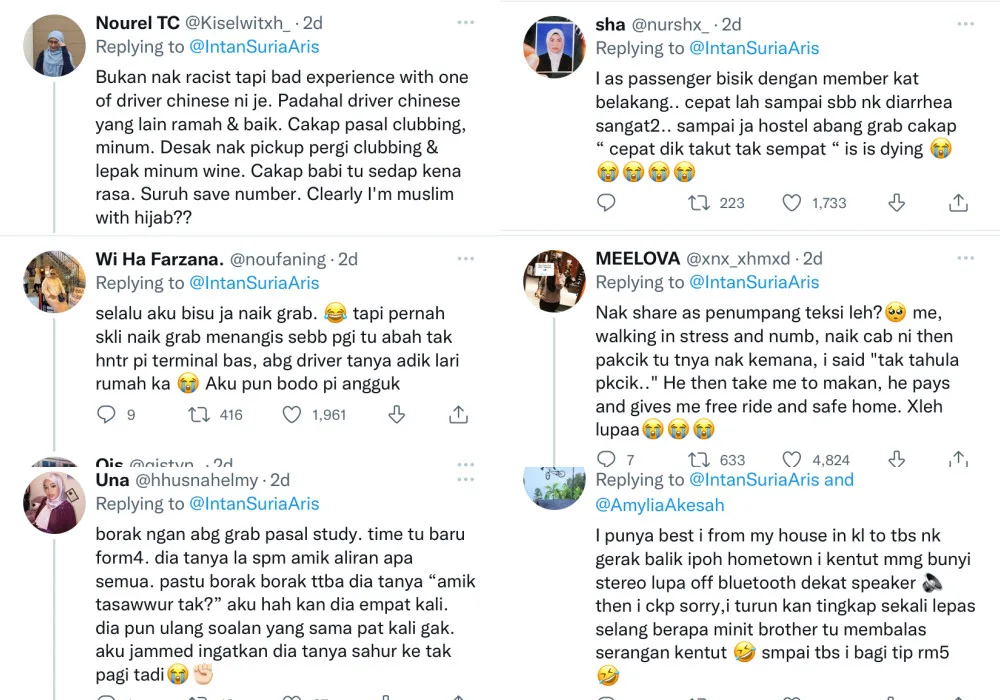Screen dimensions: 1000x700
Task: Downvote Wi Ha Farzana's tweet
Action: coord(396,414)
